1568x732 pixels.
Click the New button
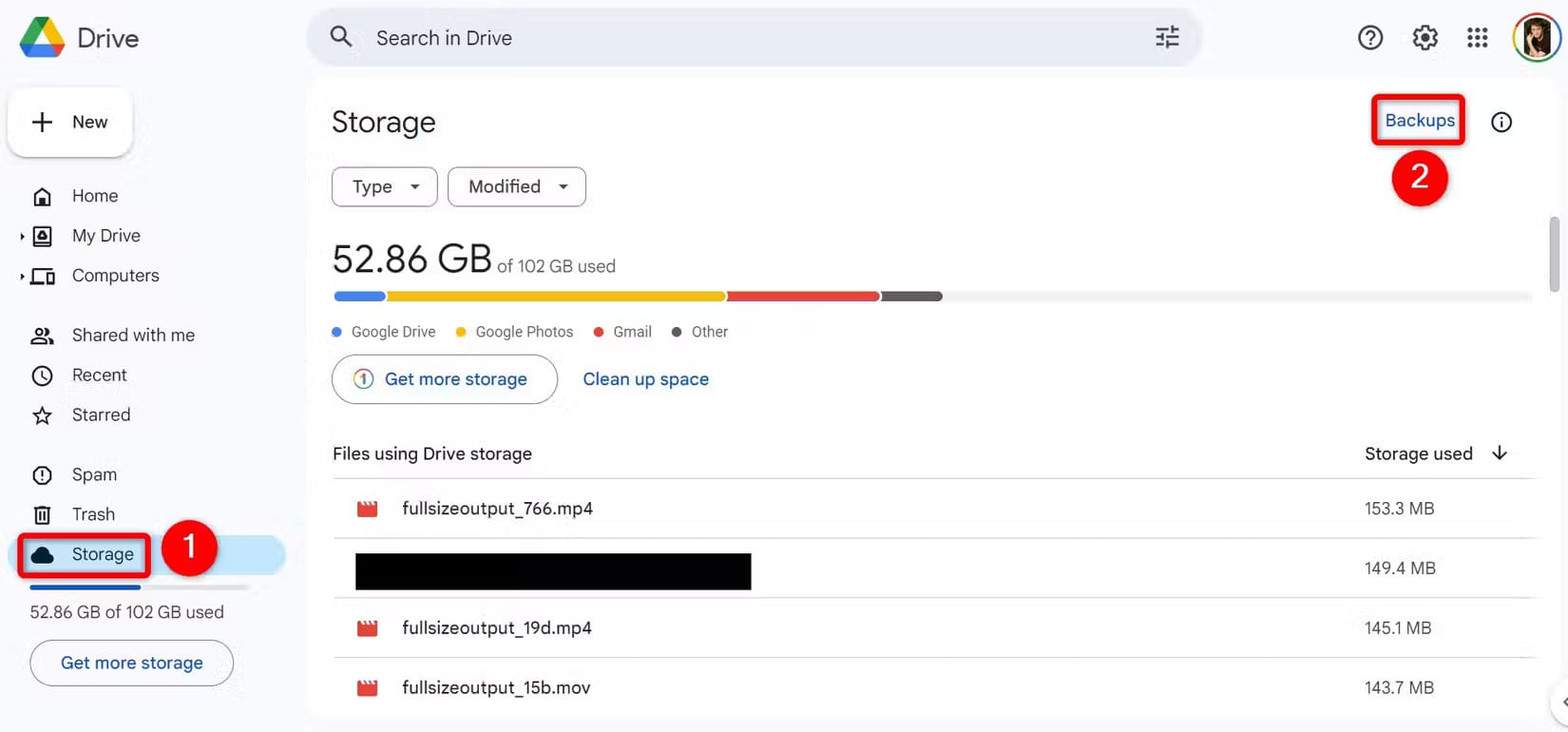coord(70,123)
